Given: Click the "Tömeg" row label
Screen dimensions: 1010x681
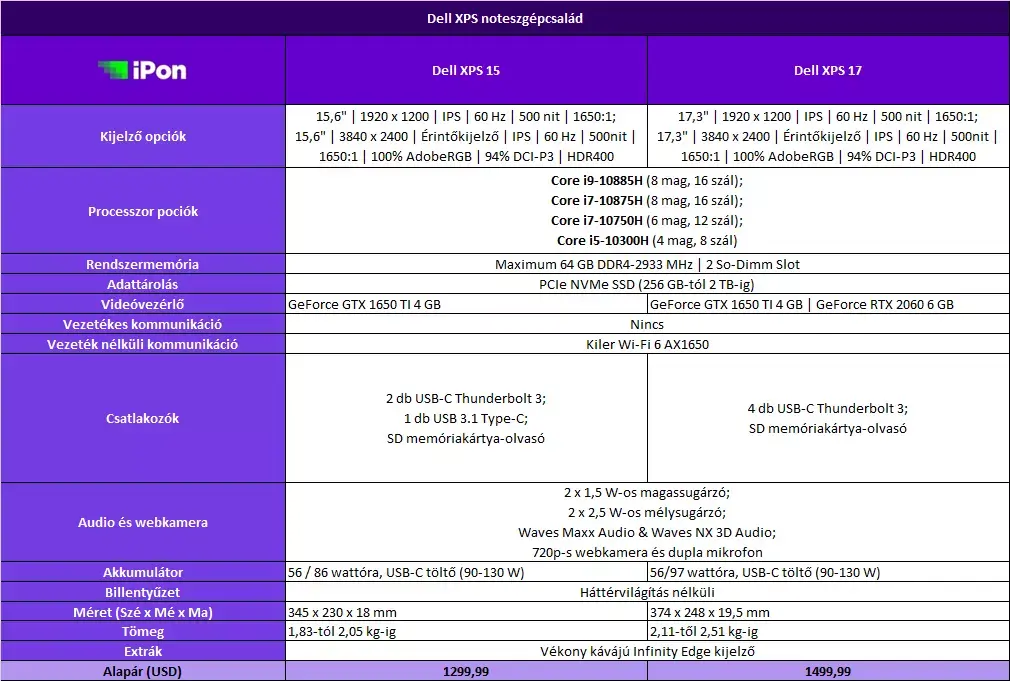Looking at the screenshot, I should point(143,631).
